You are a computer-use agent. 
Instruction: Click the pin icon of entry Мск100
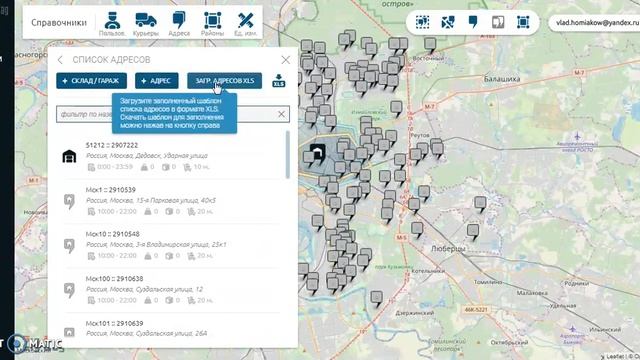pos(69,290)
